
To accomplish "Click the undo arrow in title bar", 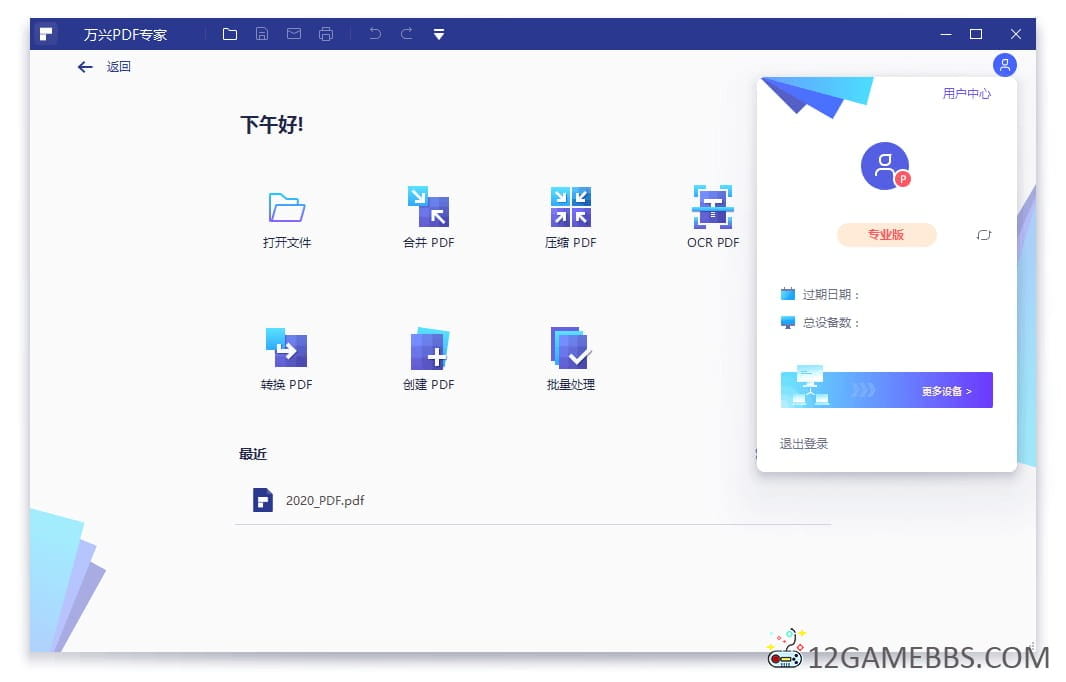I will click(x=375, y=34).
